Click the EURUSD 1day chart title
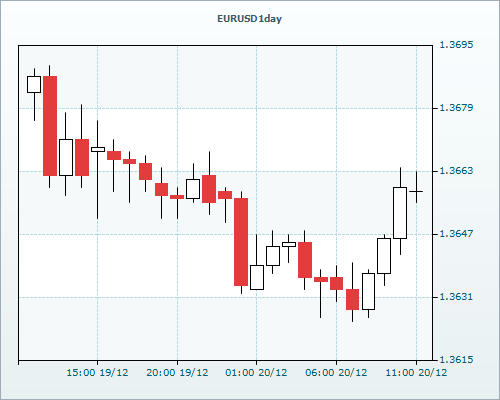 pyautogui.click(x=249, y=19)
